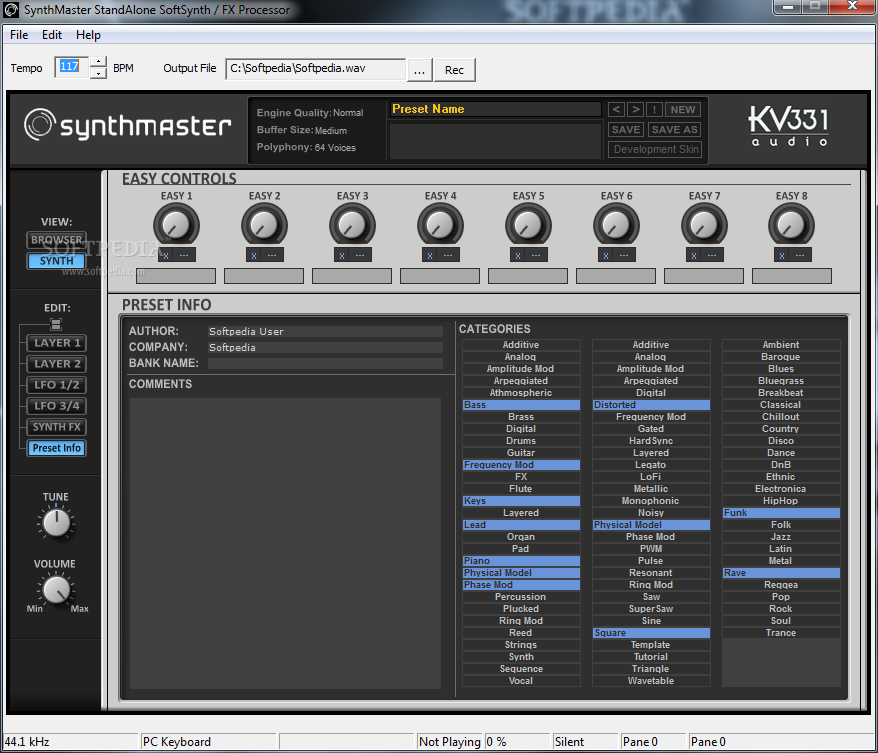Click the SAVE AS button
The image size is (878, 753).
(x=675, y=130)
